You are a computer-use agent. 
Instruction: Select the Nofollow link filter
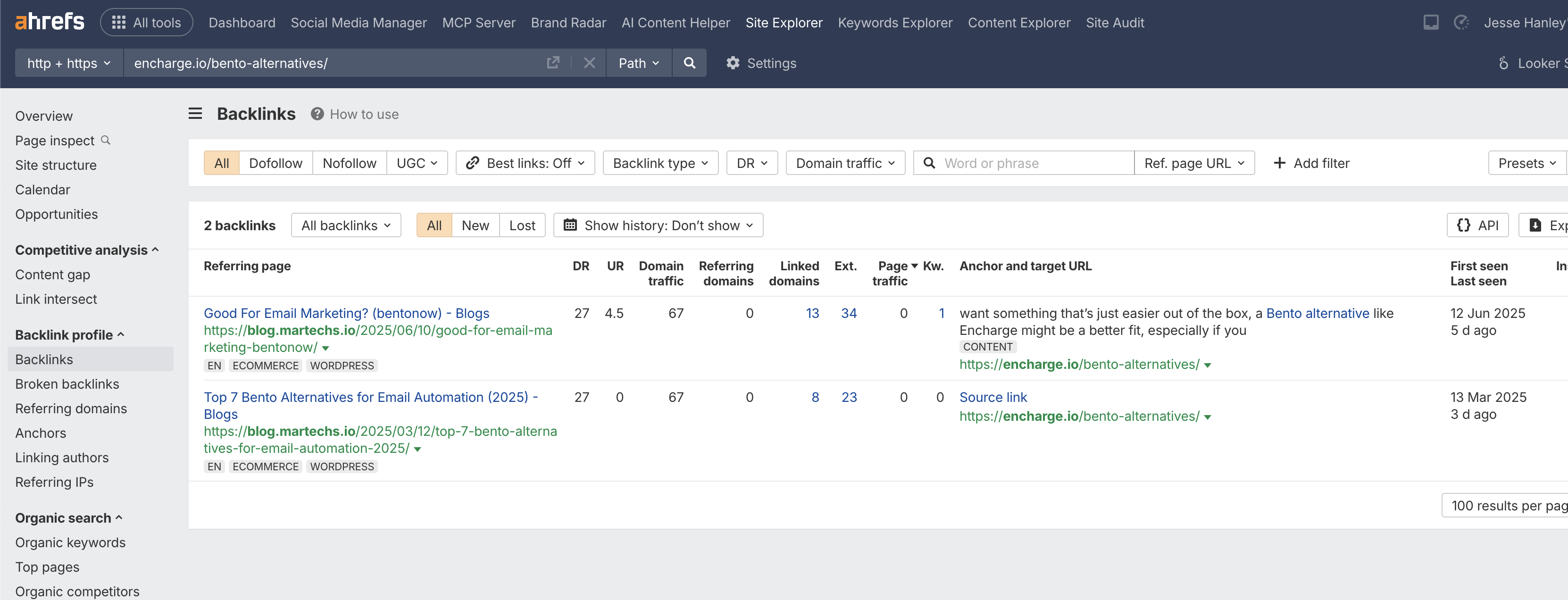click(x=349, y=163)
